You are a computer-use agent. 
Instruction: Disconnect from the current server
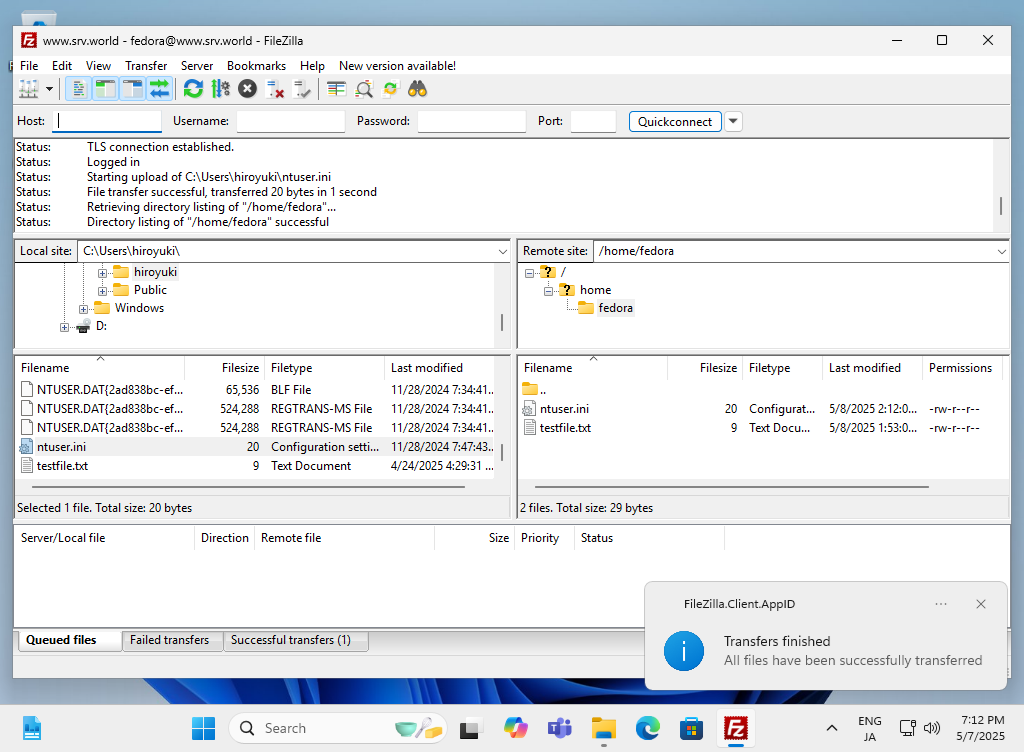pyautogui.click(x=275, y=89)
